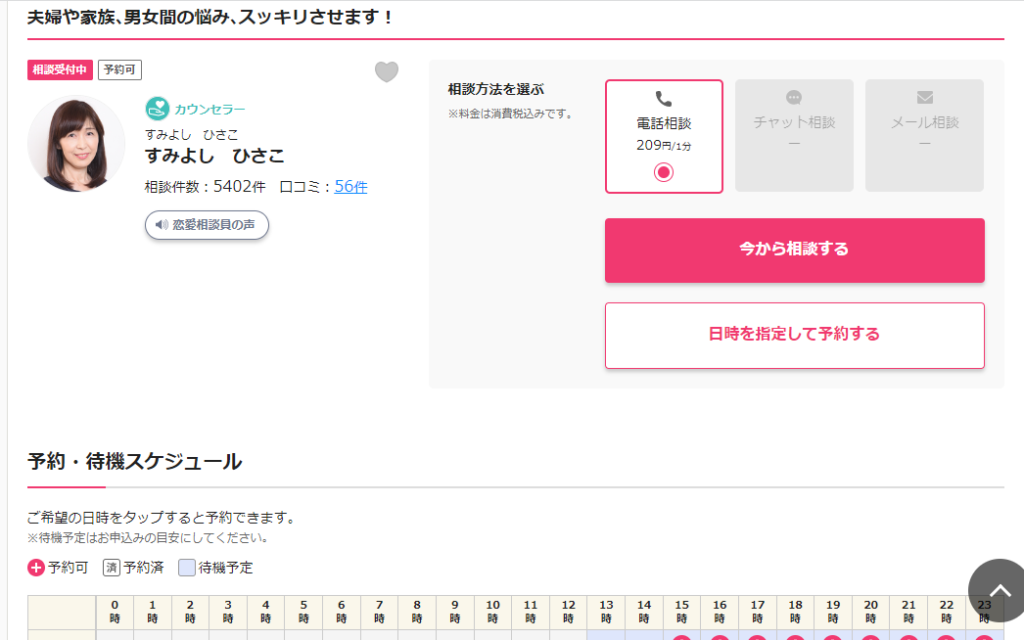The height and width of the screenshot is (640, 1024).
Task: Start consultation with 今から相談する
Action: pos(795,250)
